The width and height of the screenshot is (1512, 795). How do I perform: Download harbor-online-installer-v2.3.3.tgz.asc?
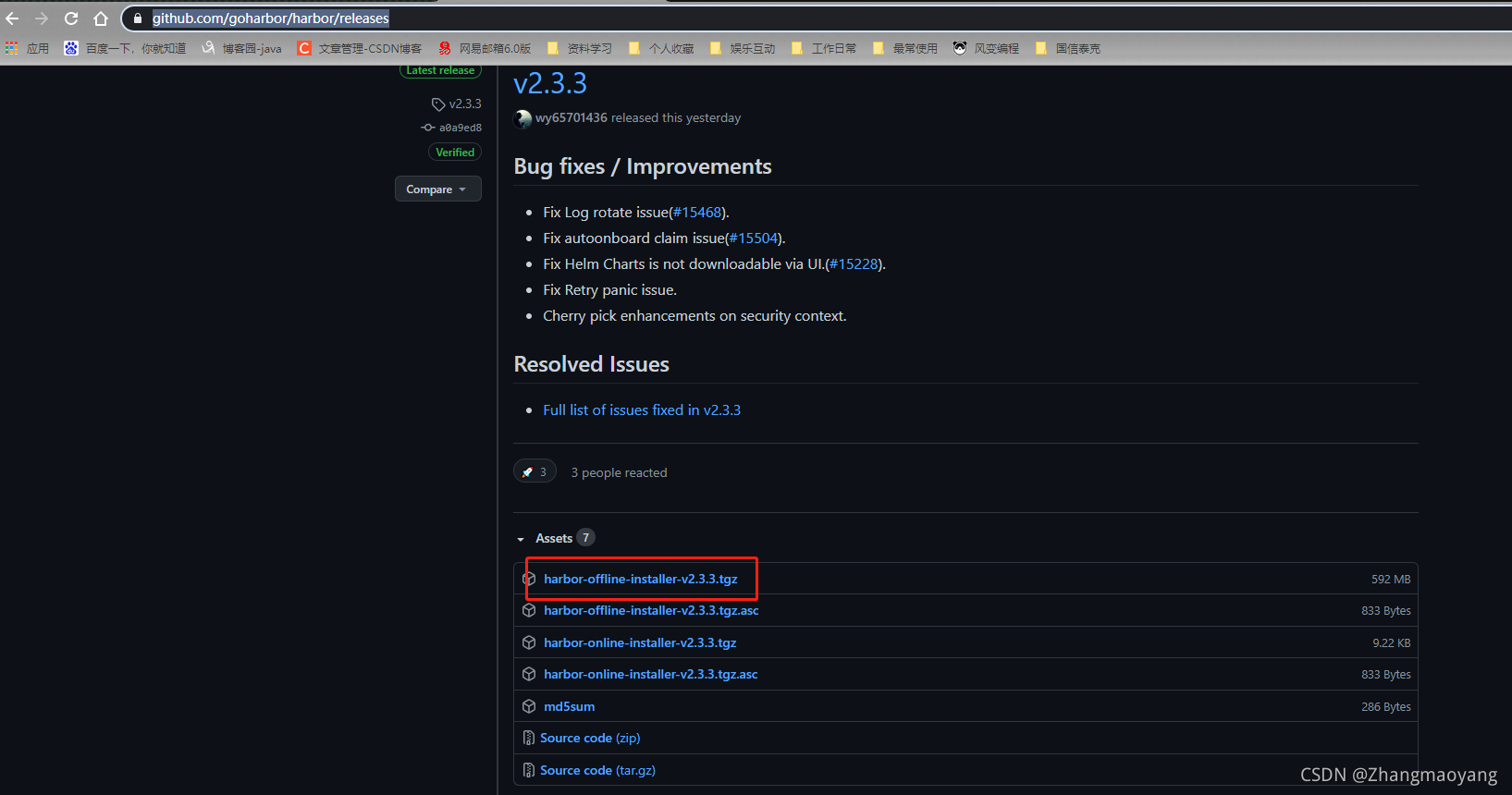click(x=651, y=674)
